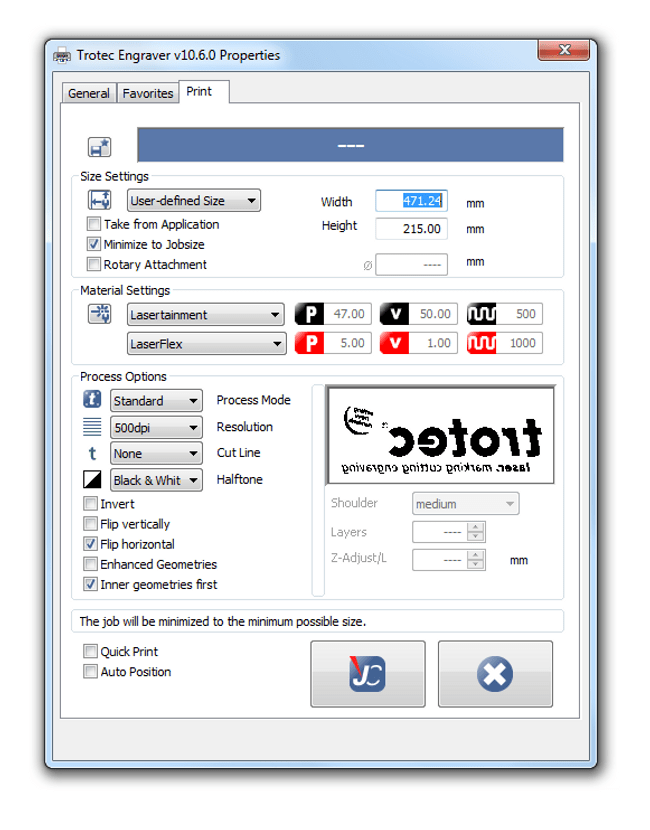Enable Take from Application checkbox
This screenshot has height=830, width=650.
pos(94,224)
